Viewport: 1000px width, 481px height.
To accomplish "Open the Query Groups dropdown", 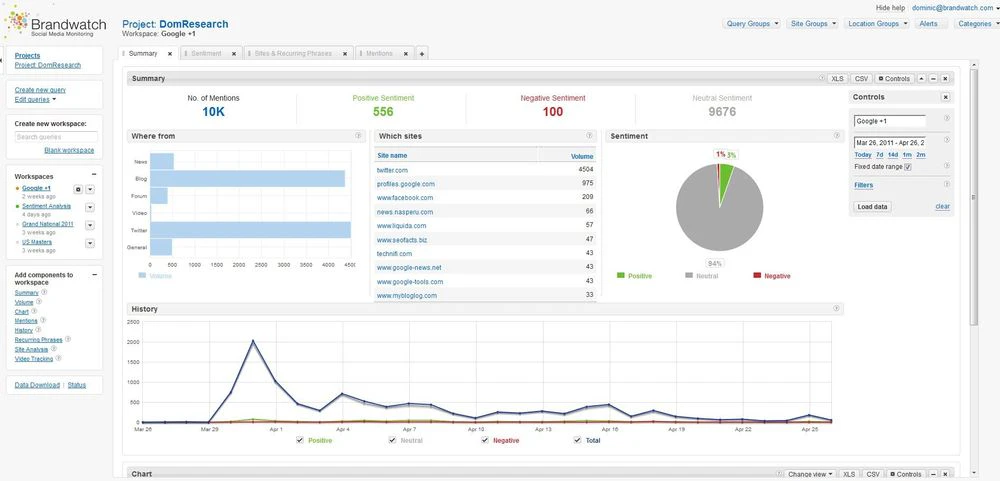I will click(753, 24).
